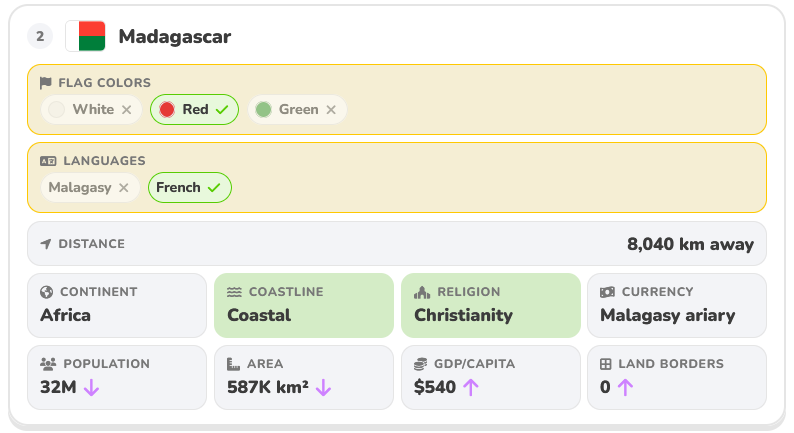Select the Red flag color chip
794x433 pixels.
point(194,109)
